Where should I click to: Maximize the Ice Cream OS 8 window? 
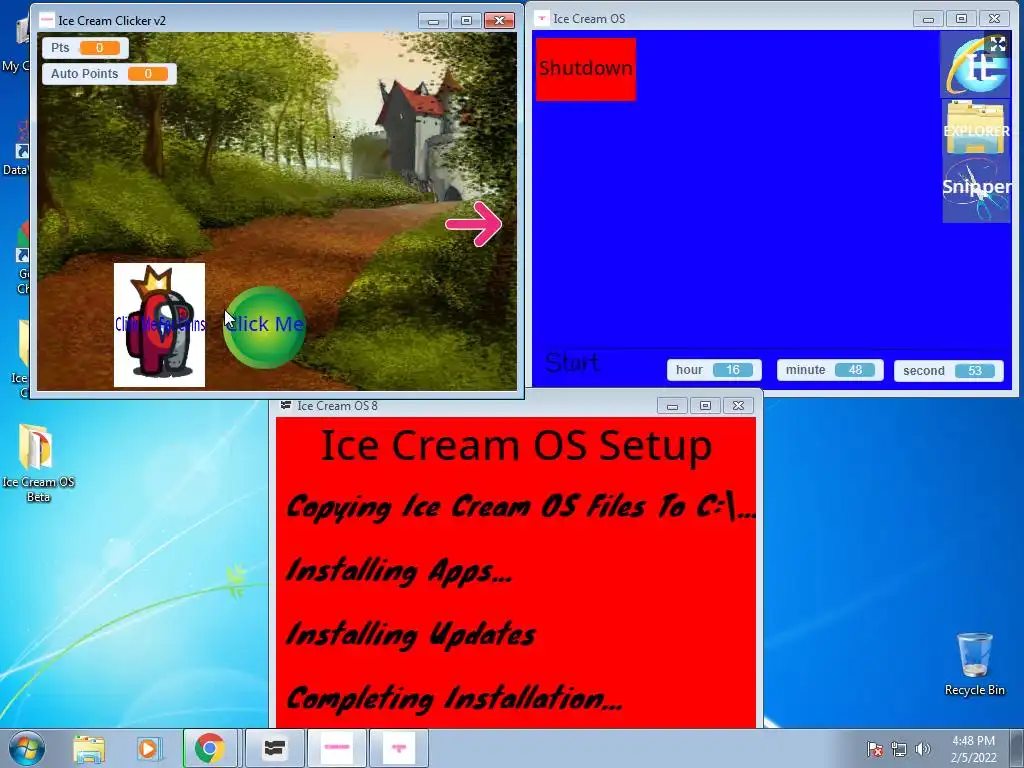(705, 406)
